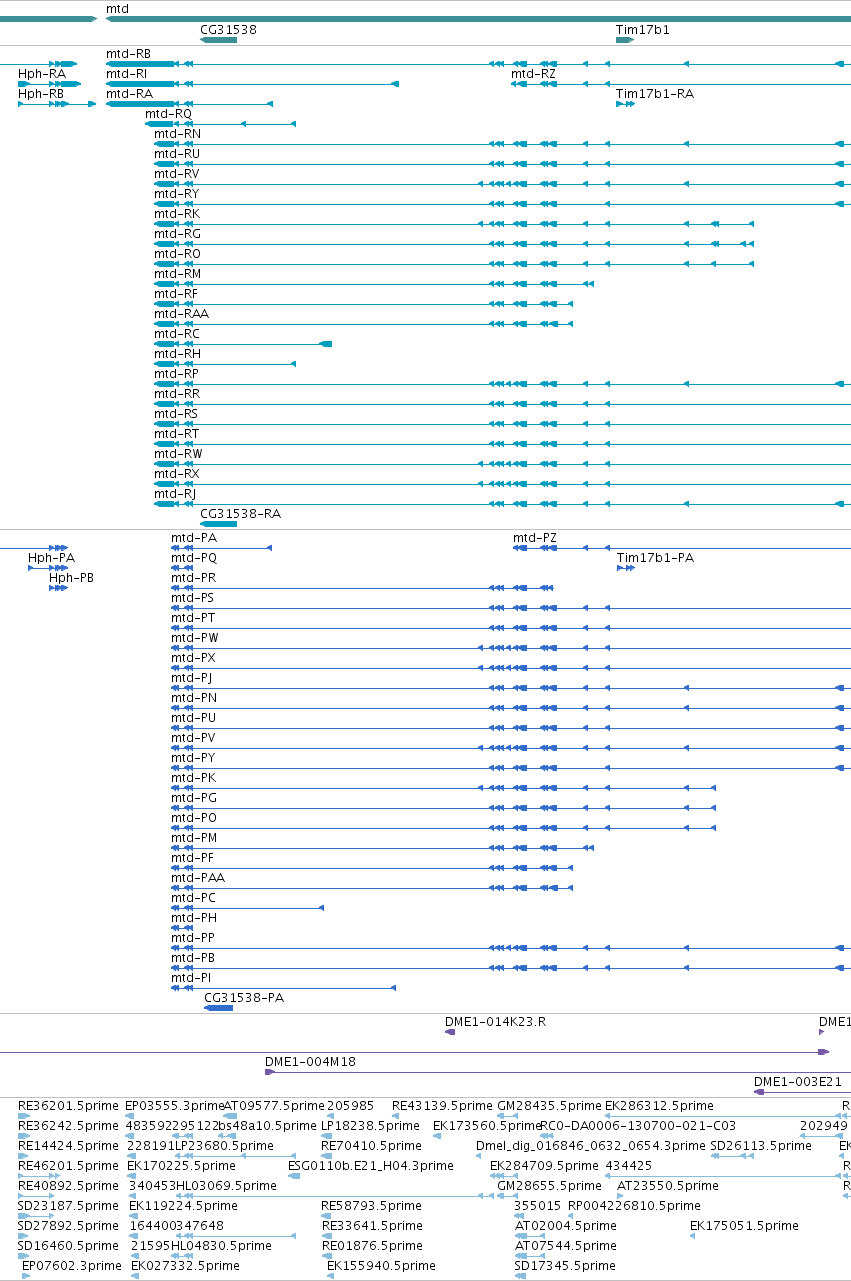Viewport: 851px width, 1281px height.
Task: Click the mtd-RM transcript label
Action: point(178,274)
